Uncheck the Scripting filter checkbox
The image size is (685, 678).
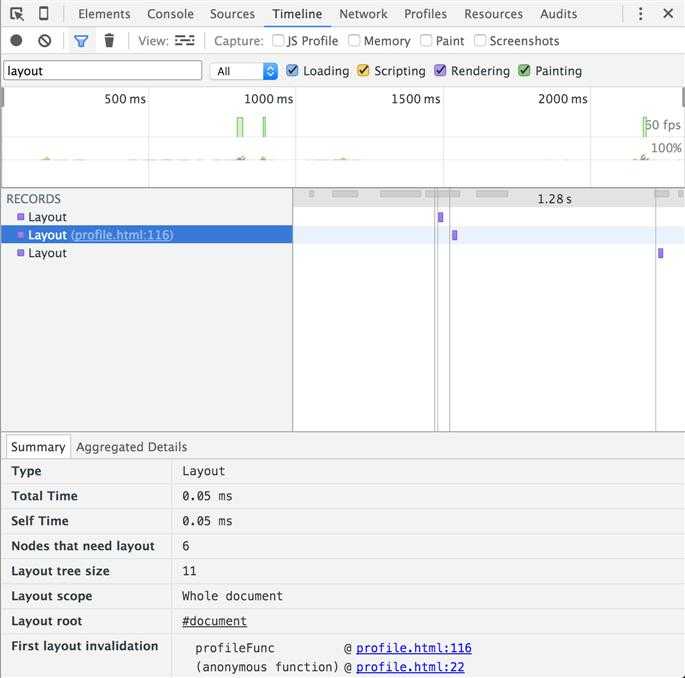(363, 70)
